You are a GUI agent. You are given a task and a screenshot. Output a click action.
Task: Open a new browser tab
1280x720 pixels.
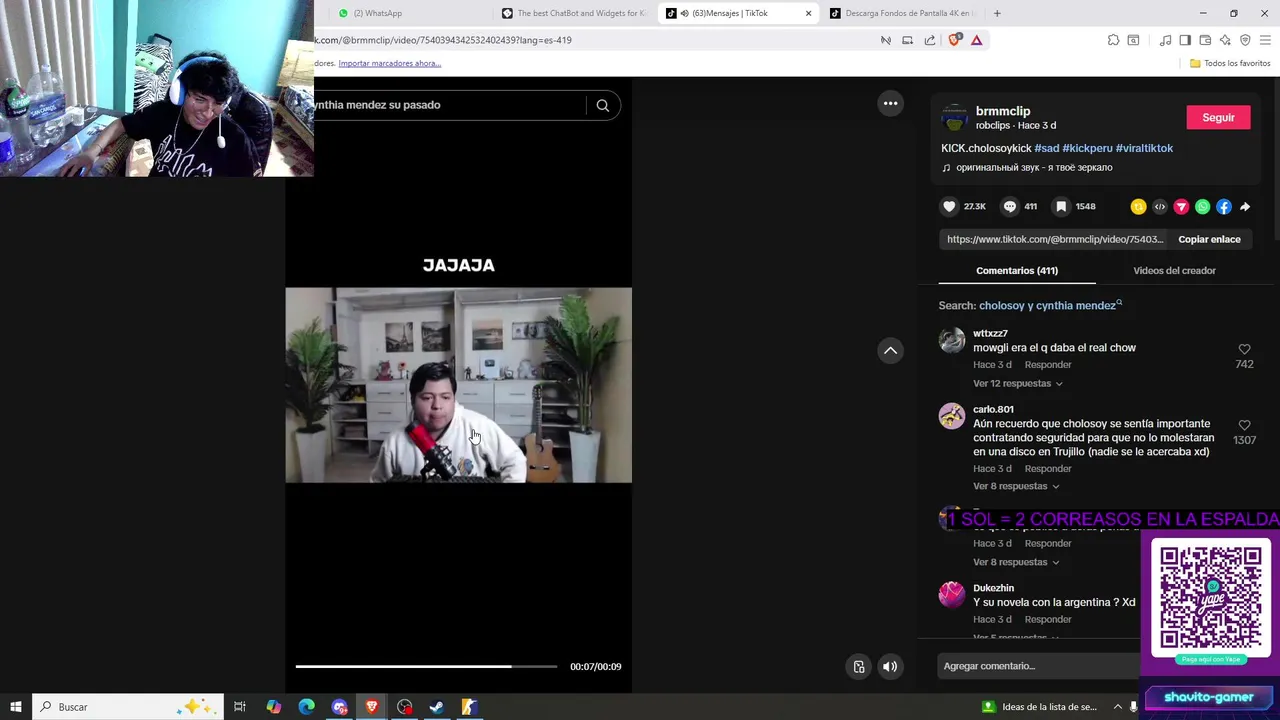997,13
